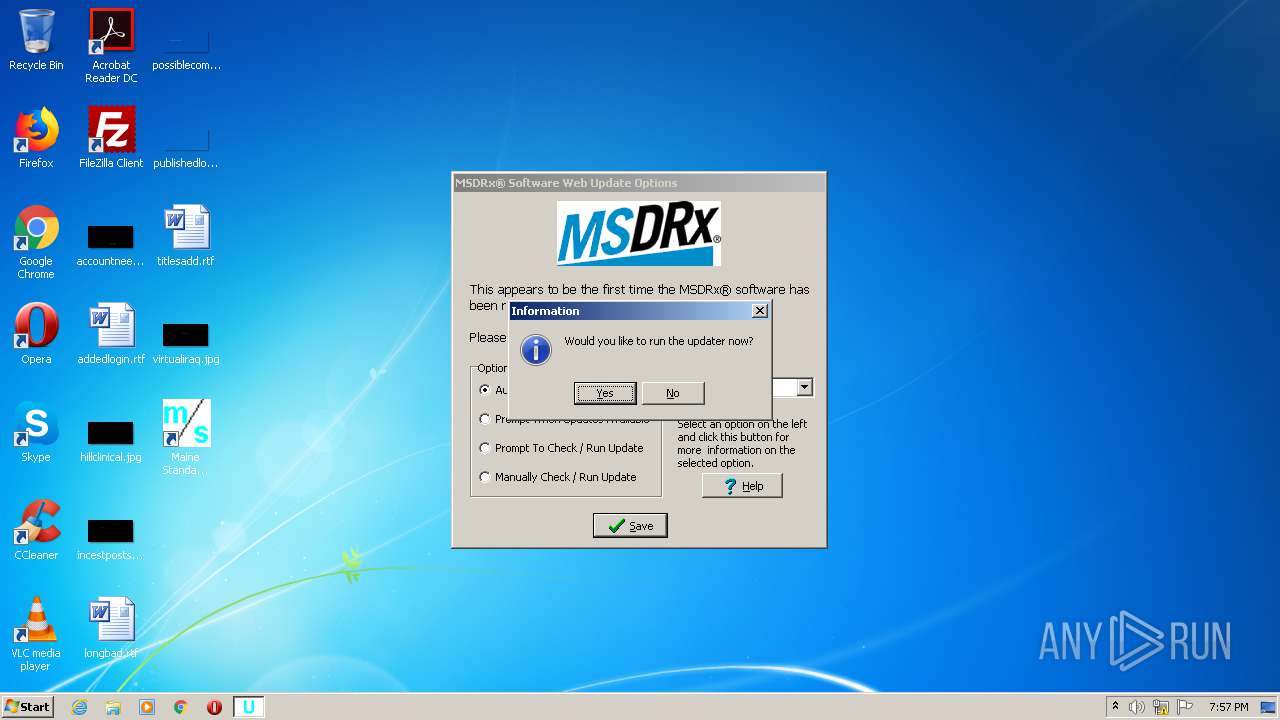This screenshot has width=1280, height=720.
Task: Open Chrome from the taskbar
Action: (181, 707)
